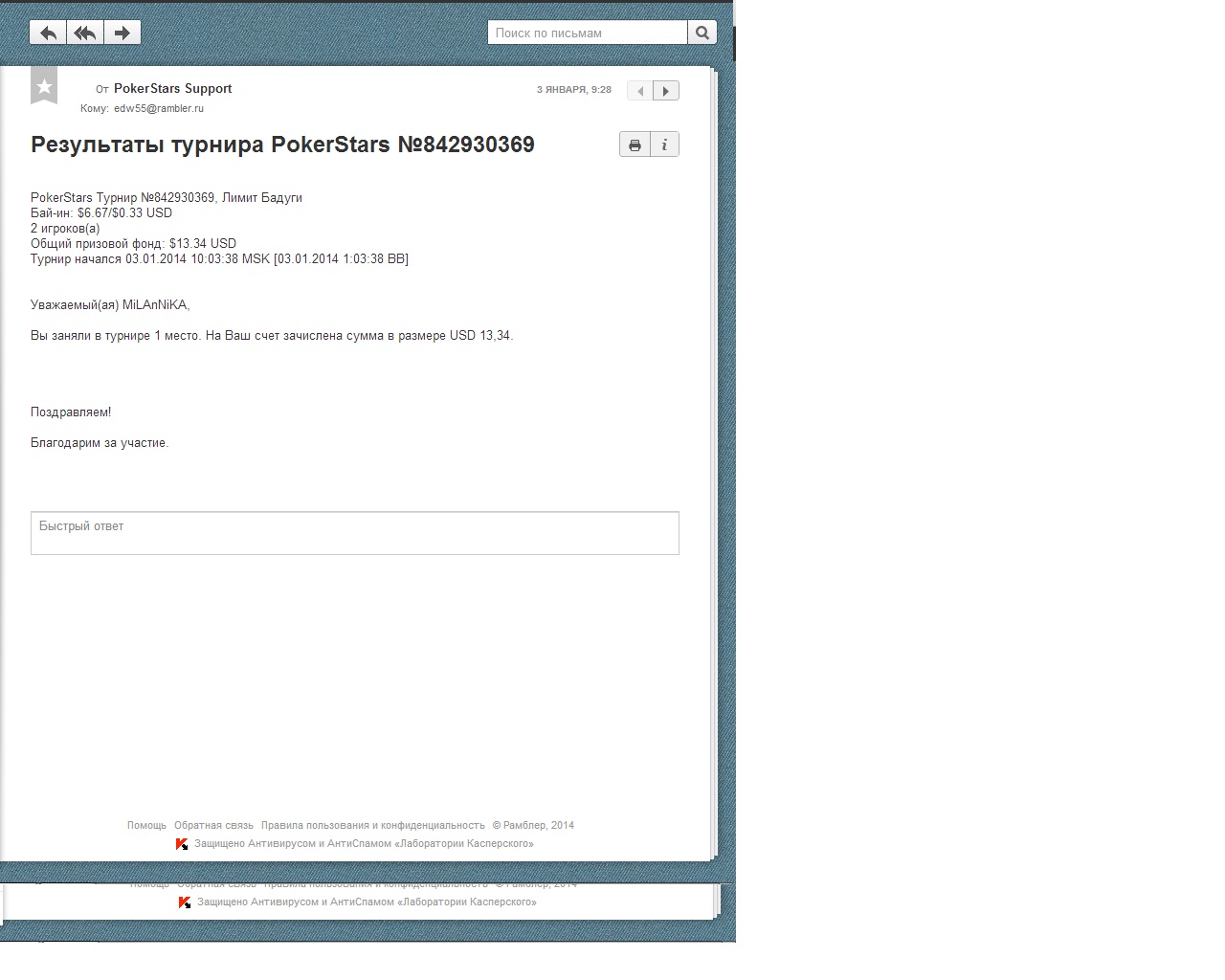Toggle the star flag on this email
Image resolution: width=1225 pixels, height=980 pixels.
pyautogui.click(x=44, y=86)
